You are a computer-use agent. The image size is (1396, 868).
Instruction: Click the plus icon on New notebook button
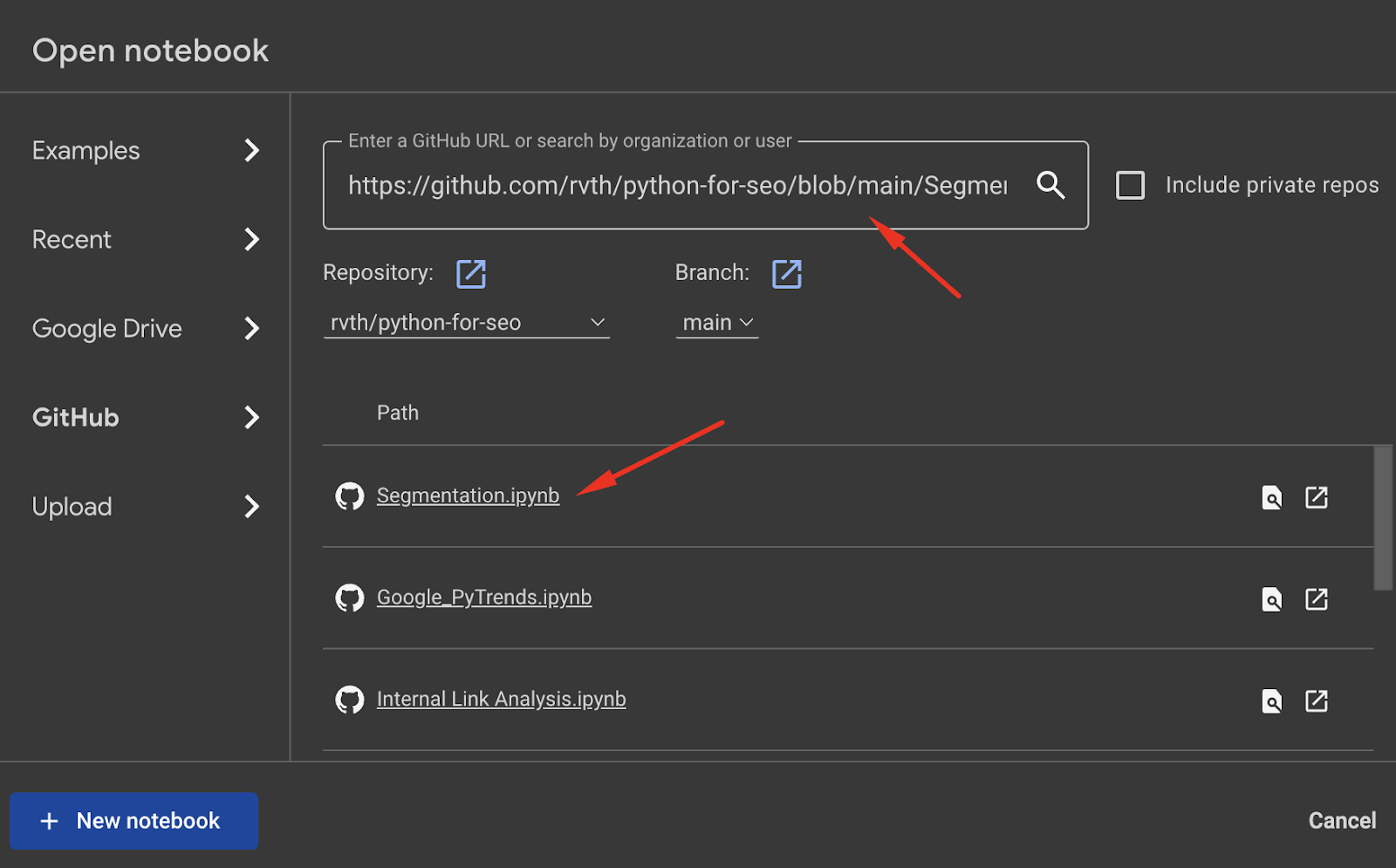pos(50,821)
